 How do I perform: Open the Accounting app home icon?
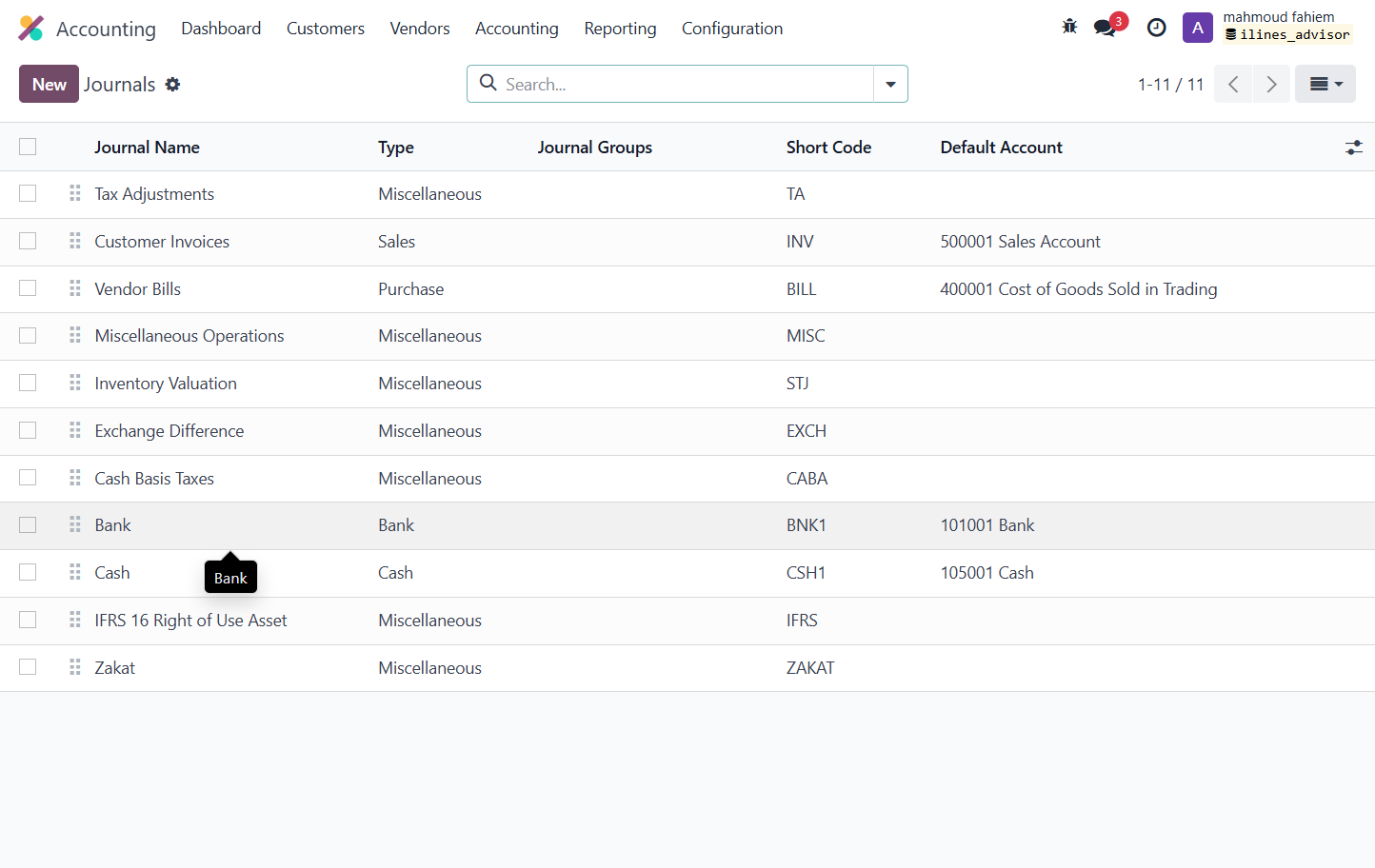[x=31, y=29]
